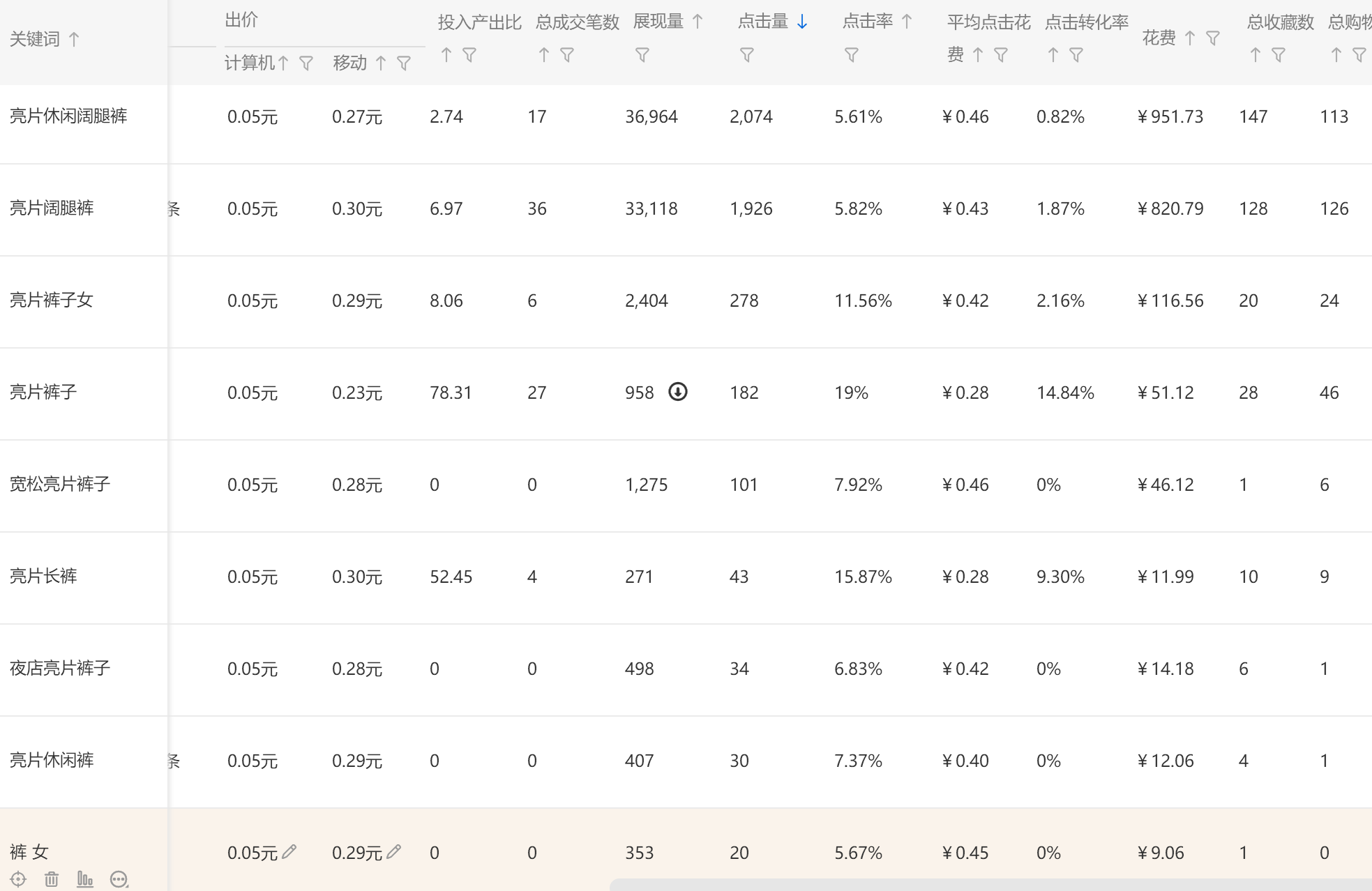Sort 点击率 column arrow
The height and width of the screenshot is (891, 1372).
click(907, 22)
